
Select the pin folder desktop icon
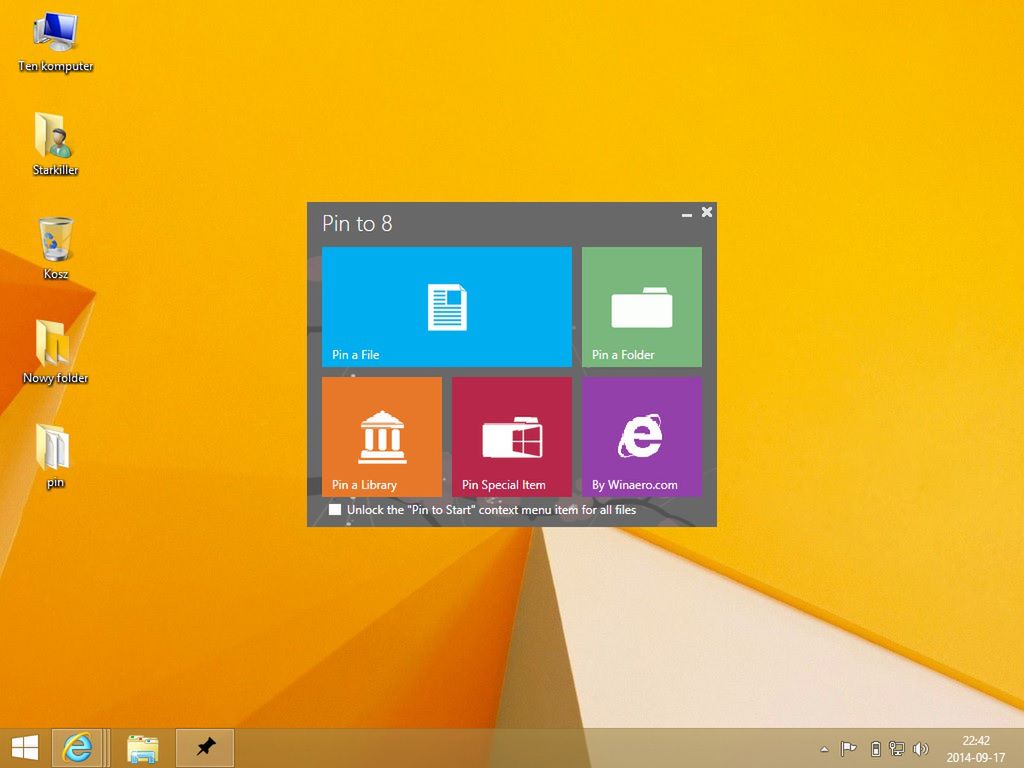click(56, 456)
